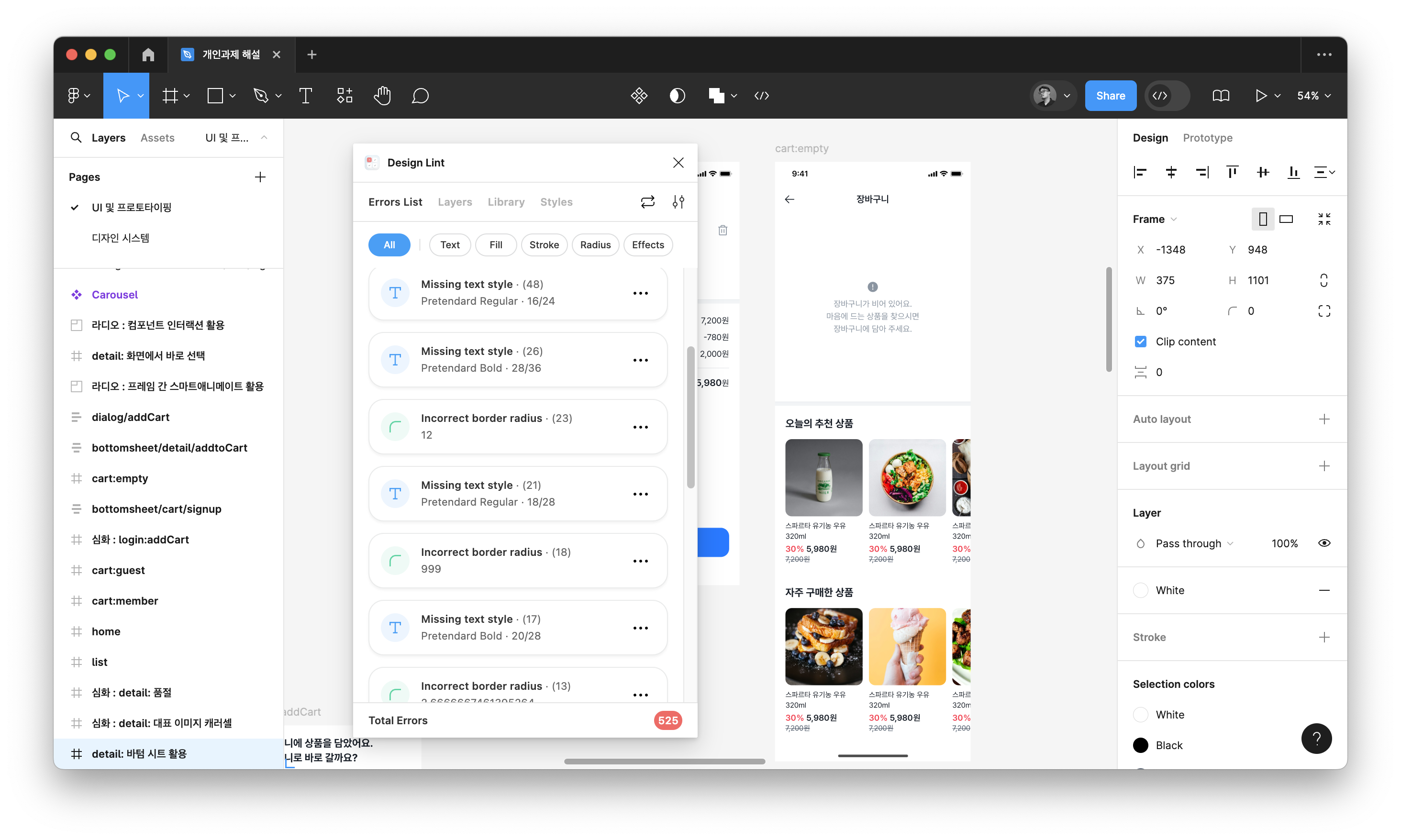Select the Frame tool
The width and height of the screenshot is (1401, 840).
tap(170, 96)
